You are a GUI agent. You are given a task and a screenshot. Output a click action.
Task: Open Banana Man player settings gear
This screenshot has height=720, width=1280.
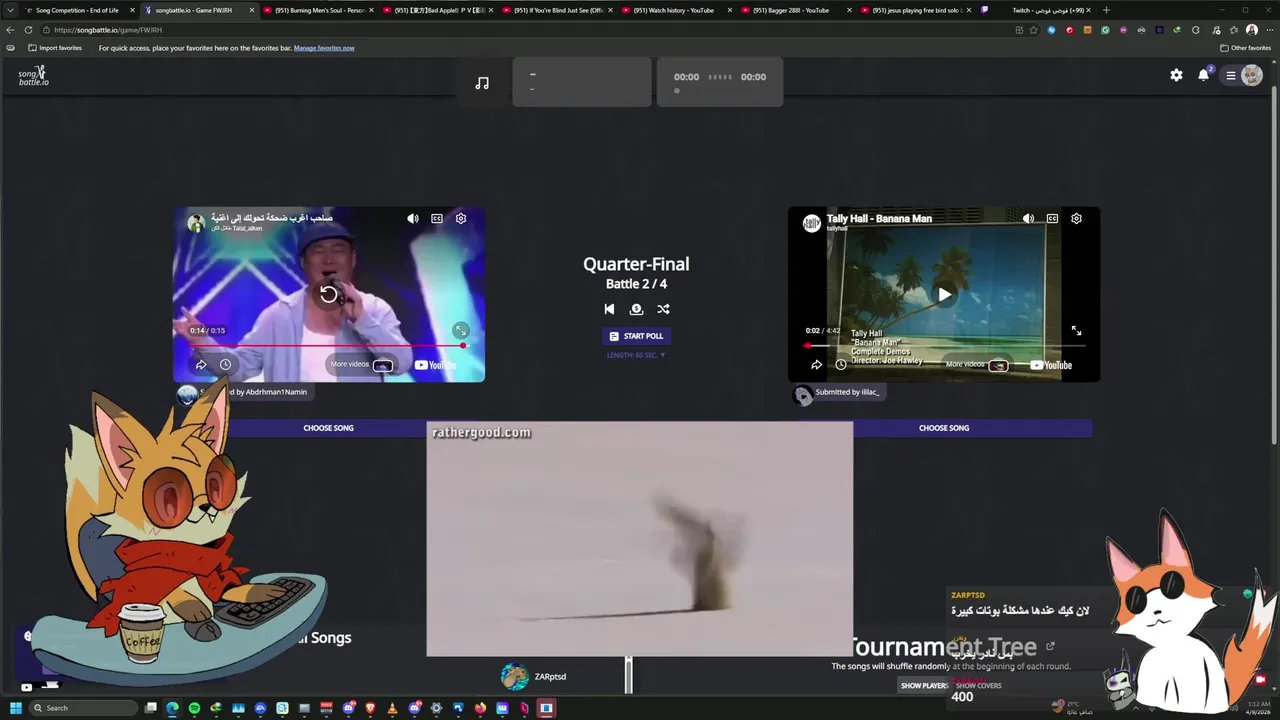pos(1076,218)
